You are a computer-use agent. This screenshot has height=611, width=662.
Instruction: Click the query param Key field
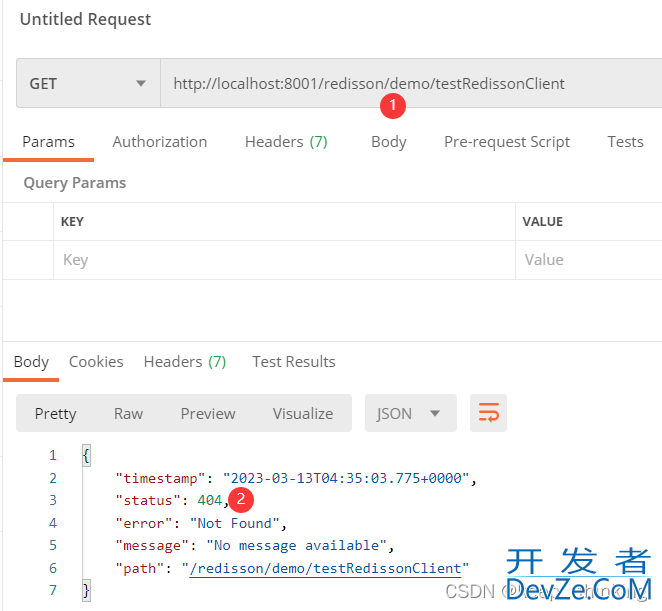pyautogui.click(x=284, y=260)
